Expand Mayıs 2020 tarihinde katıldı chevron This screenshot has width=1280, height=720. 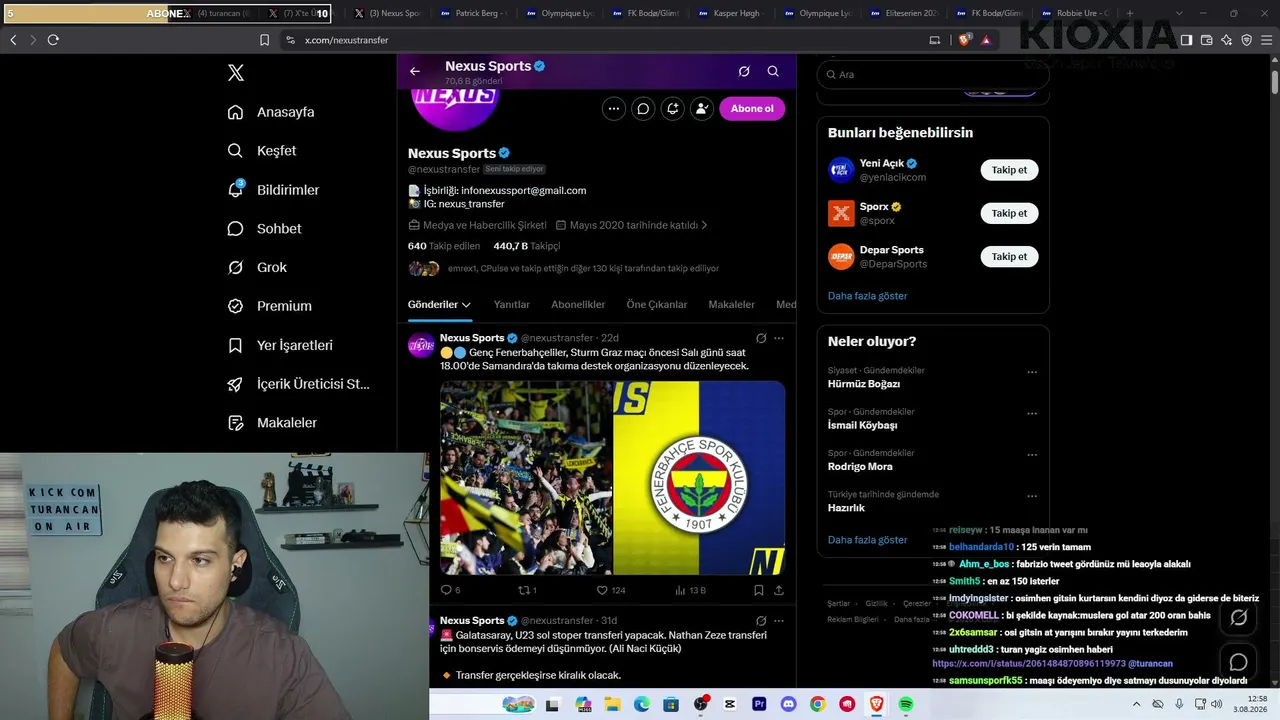[704, 225]
